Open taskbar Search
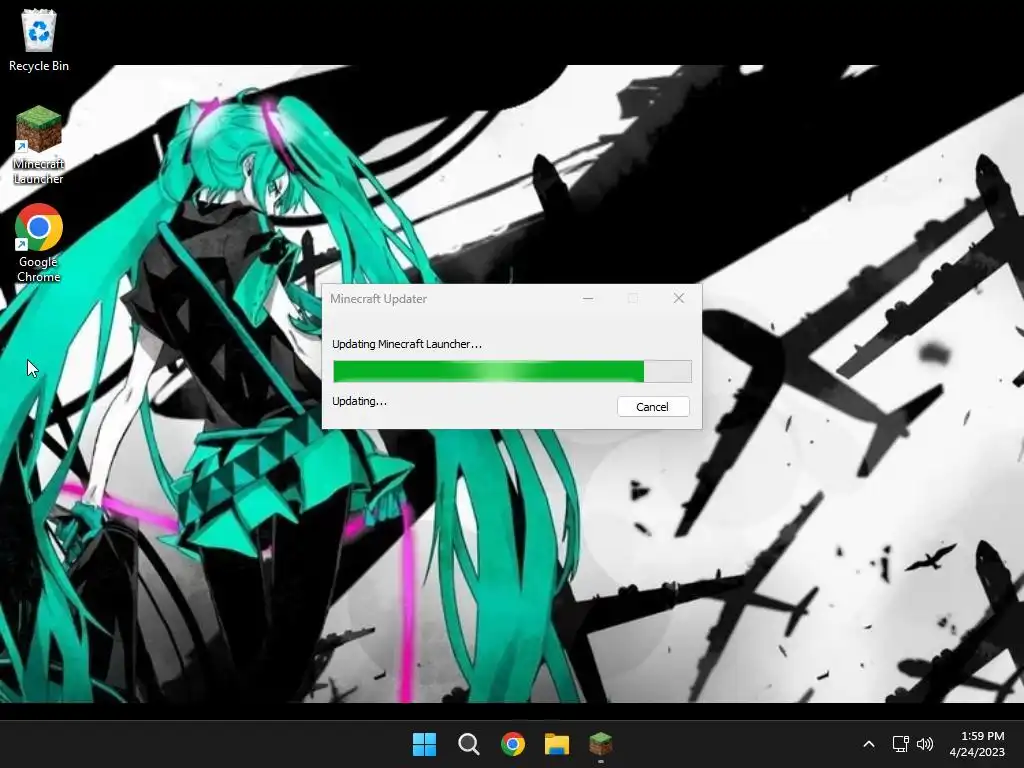This screenshot has height=768, width=1024. (x=468, y=744)
